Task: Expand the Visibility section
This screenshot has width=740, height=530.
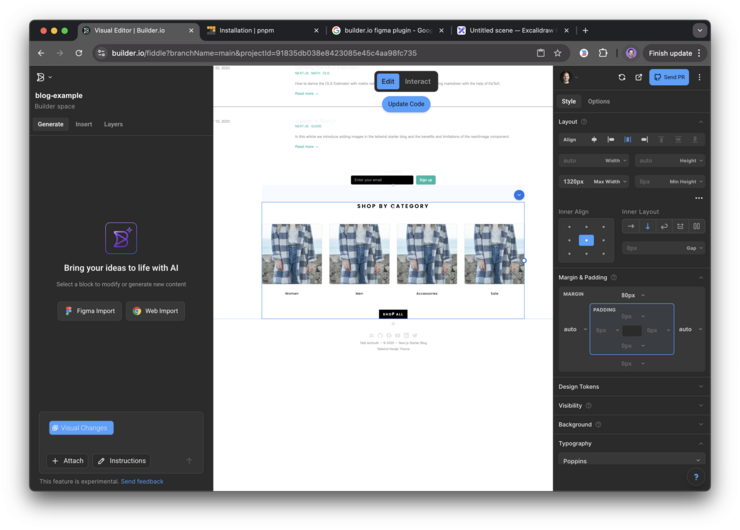Action: [631, 405]
